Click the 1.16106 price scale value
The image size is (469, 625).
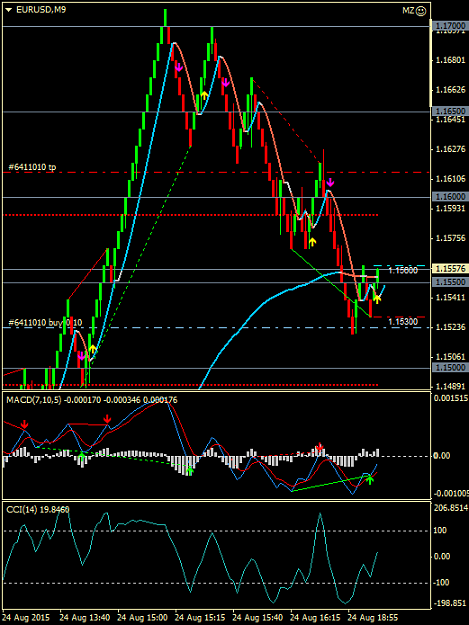pos(451,179)
